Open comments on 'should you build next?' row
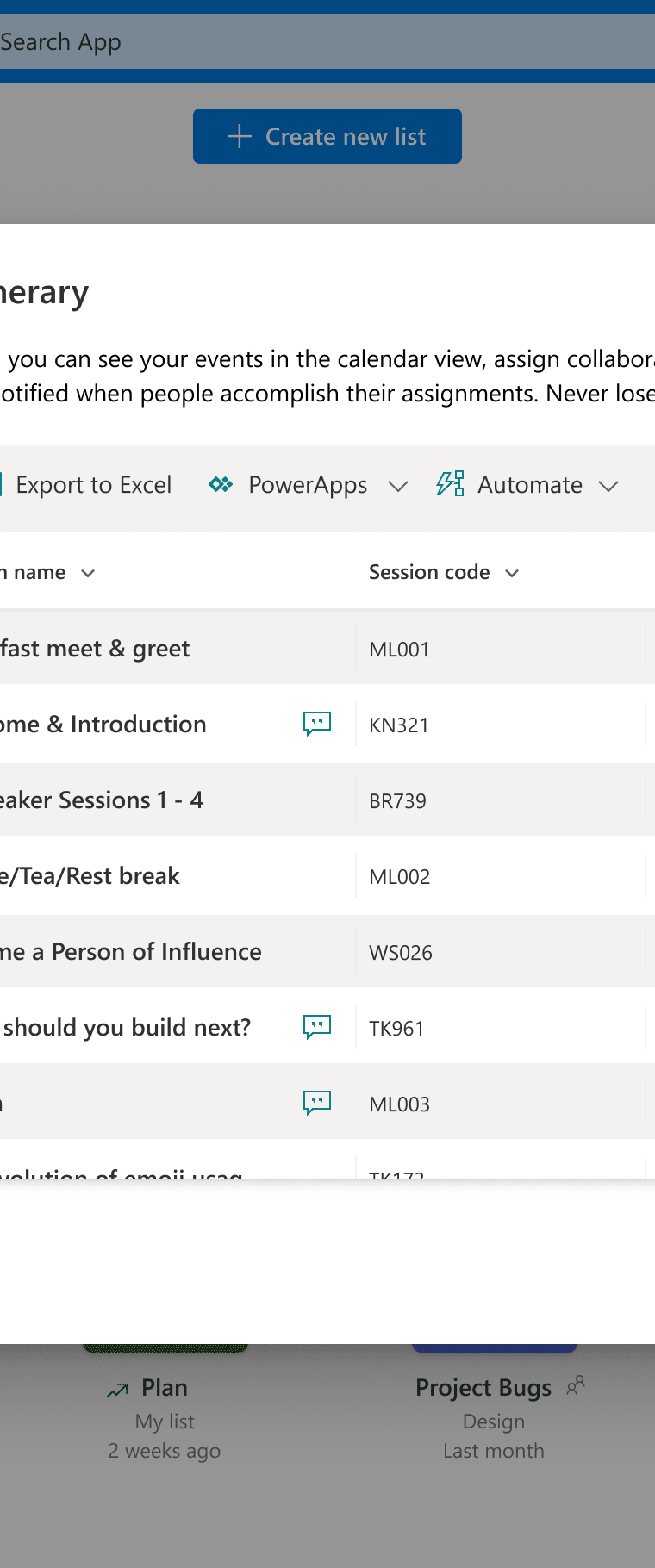This screenshot has width=655, height=1568. tap(317, 1027)
